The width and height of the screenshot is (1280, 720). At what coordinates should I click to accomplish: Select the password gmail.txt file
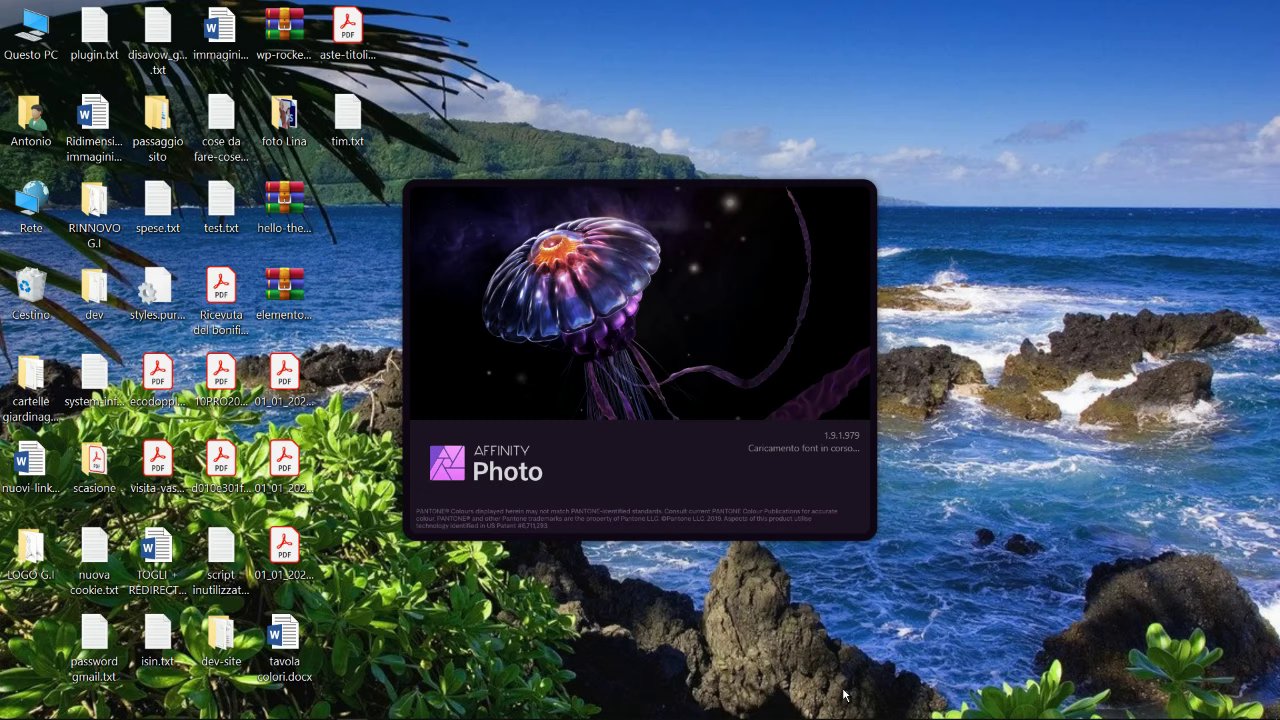94,649
